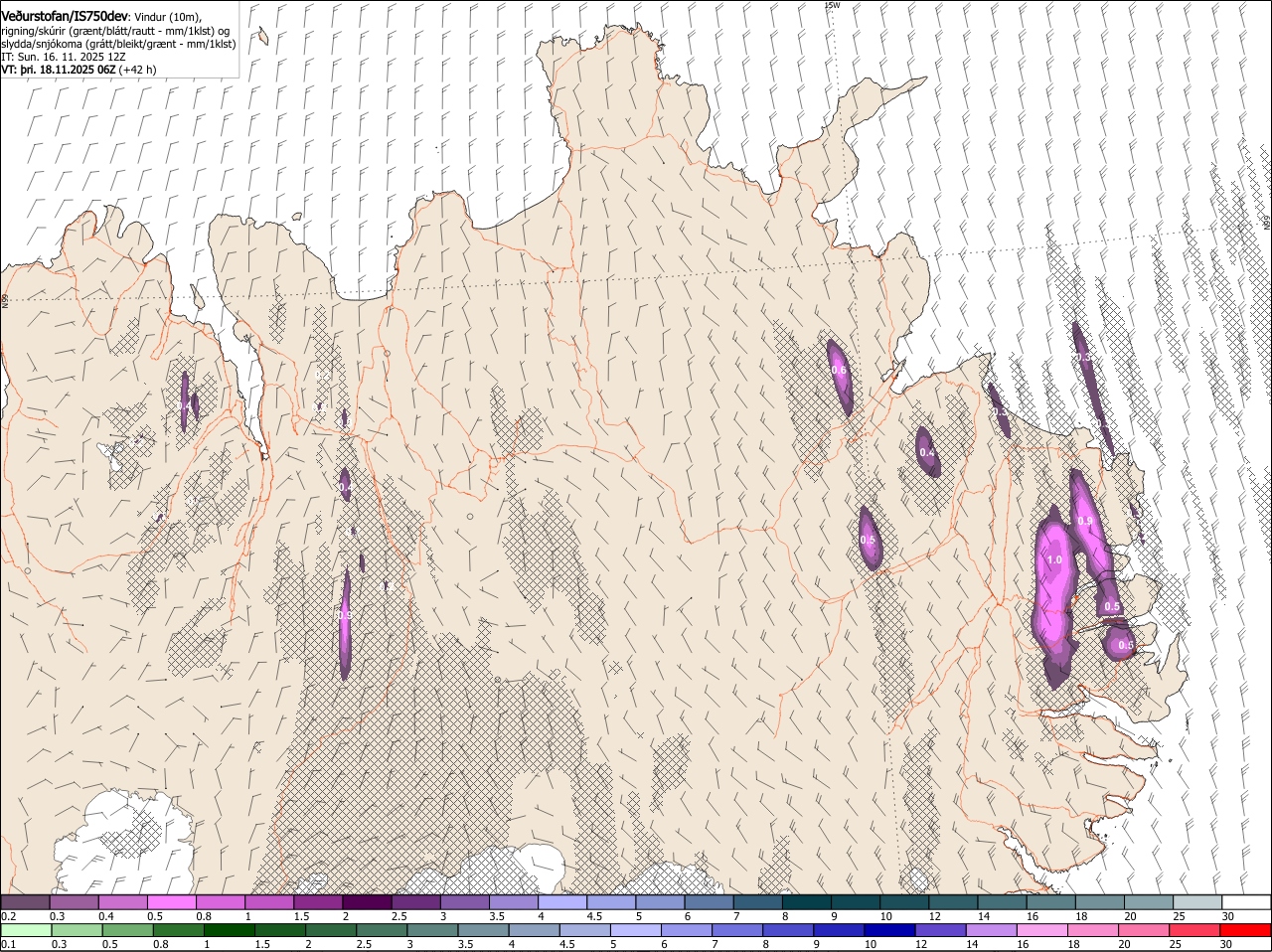Click the Veðurstofan/IS750dev title text

(x=65, y=17)
